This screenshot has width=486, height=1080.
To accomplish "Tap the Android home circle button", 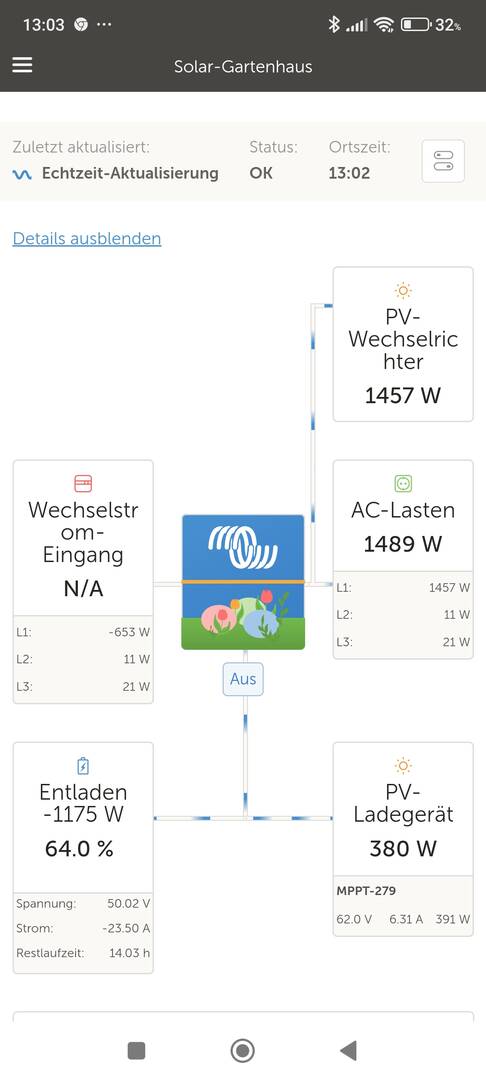I will [x=242, y=1050].
